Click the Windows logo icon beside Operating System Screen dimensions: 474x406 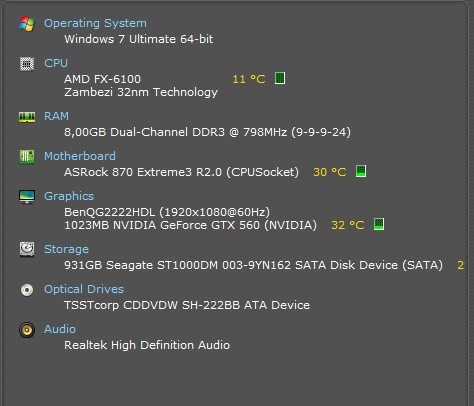click(x=27, y=24)
